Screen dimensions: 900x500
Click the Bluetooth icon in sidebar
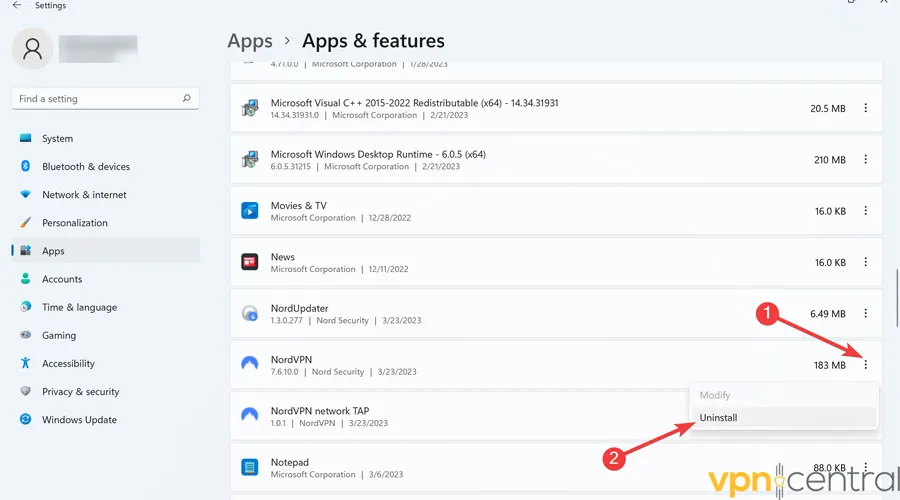click(25, 166)
